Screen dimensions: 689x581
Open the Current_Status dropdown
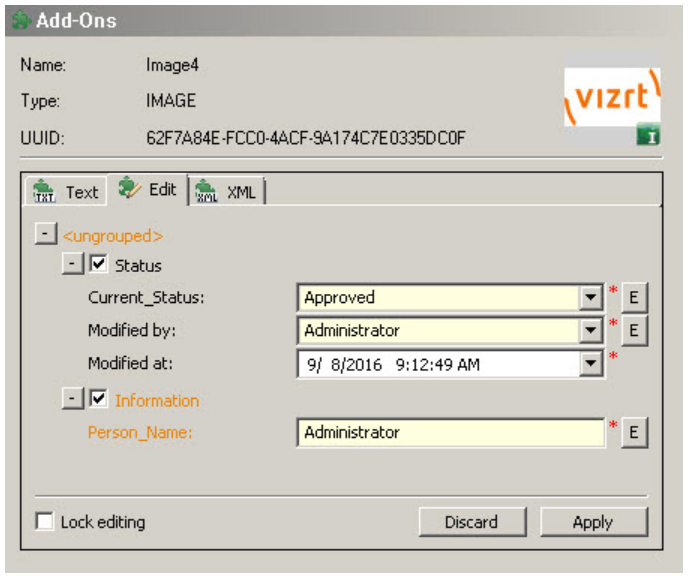click(591, 298)
